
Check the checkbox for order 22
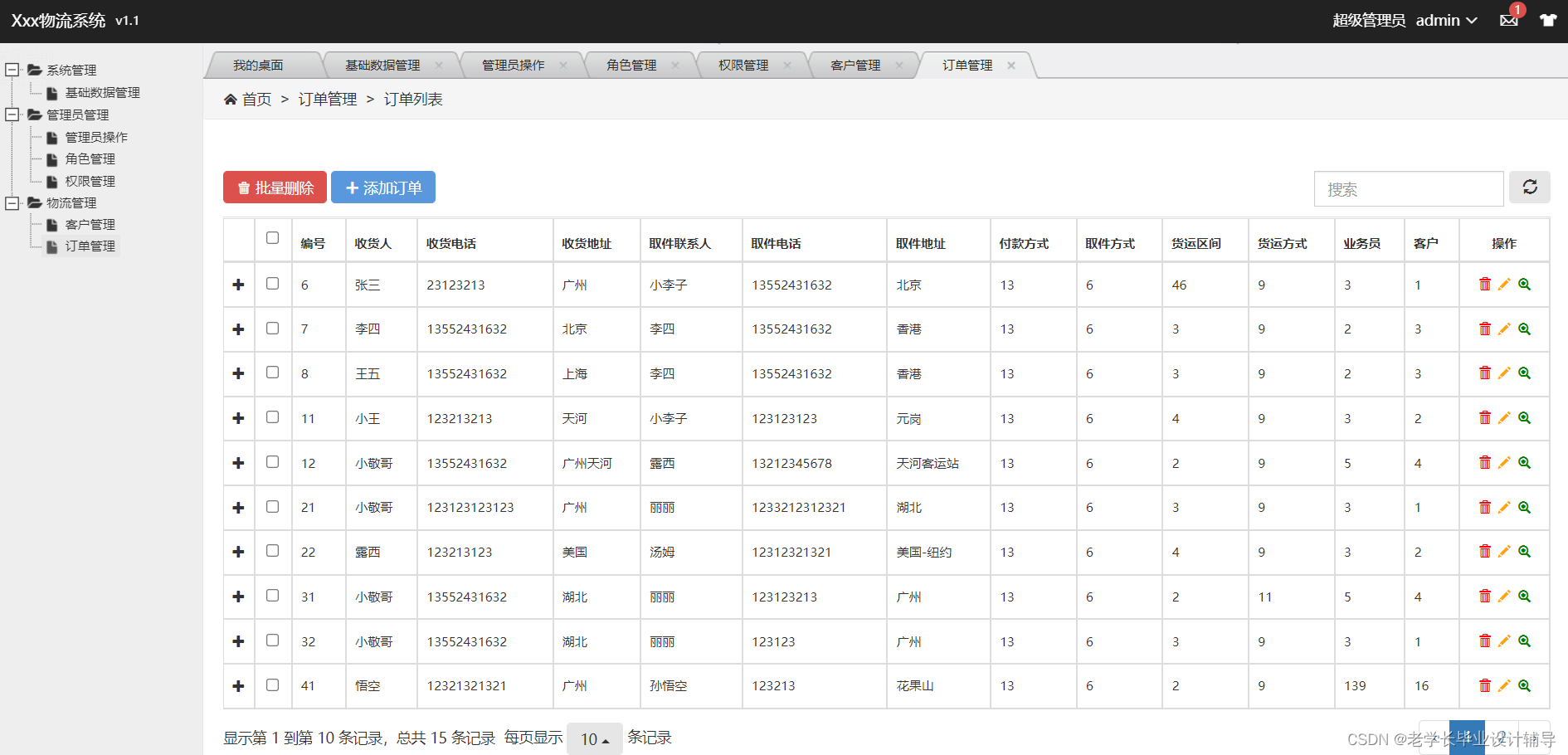pos(272,551)
